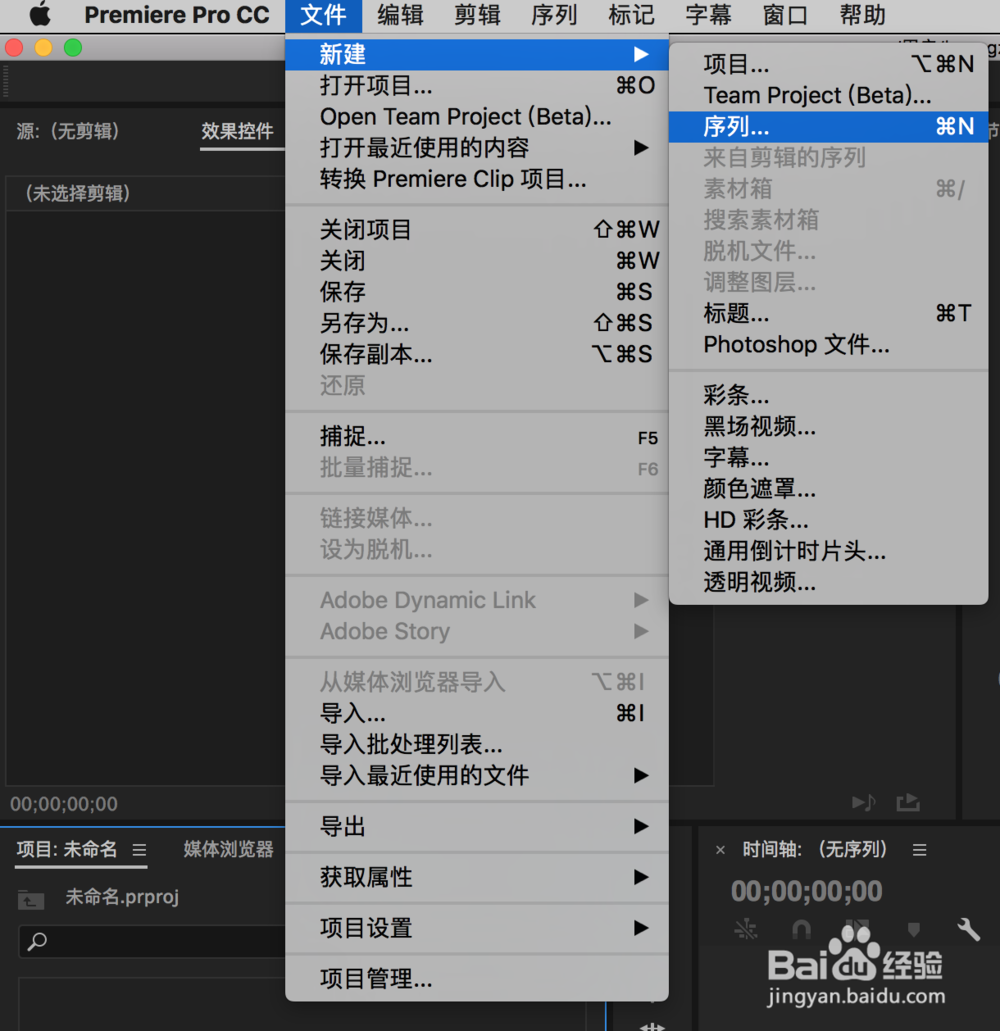The height and width of the screenshot is (1031, 1000).
Task: Select 另存为... menu item
Action: click(x=477, y=324)
